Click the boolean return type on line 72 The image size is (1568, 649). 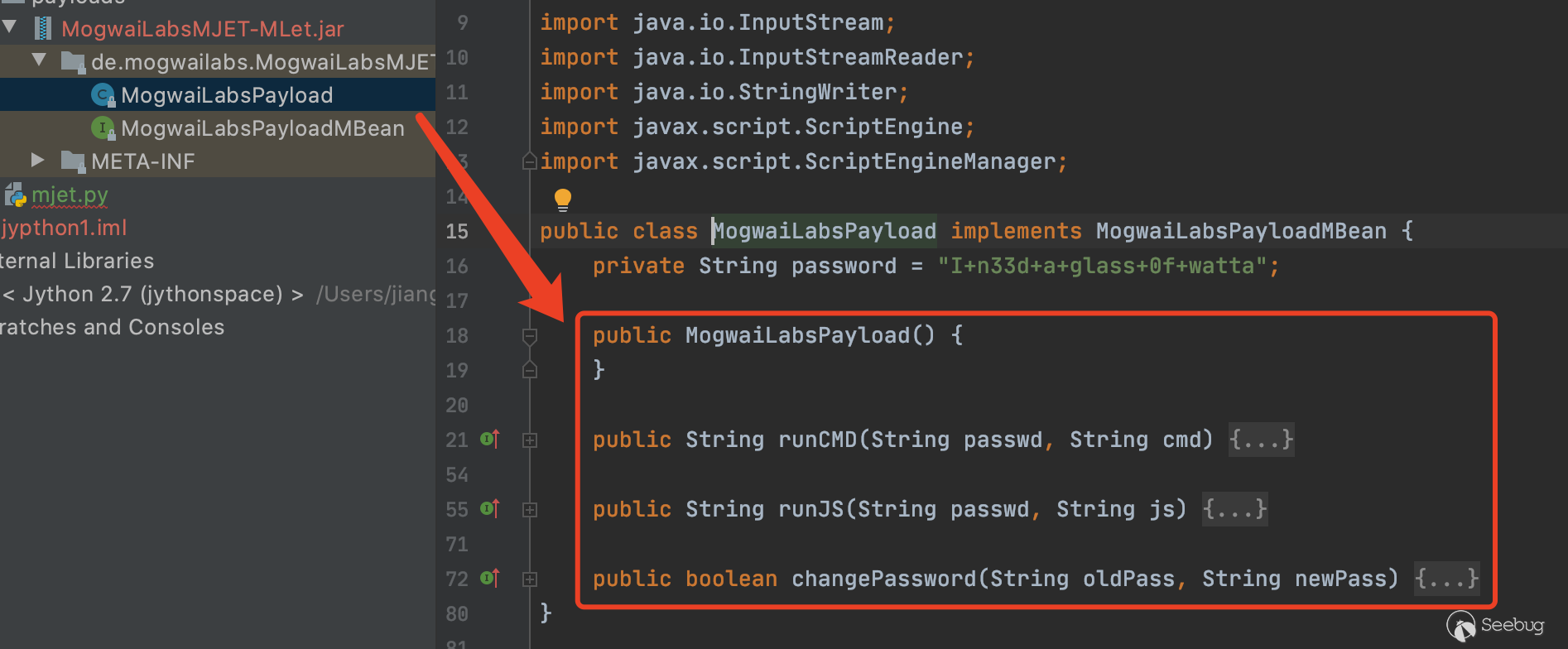tap(732, 579)
